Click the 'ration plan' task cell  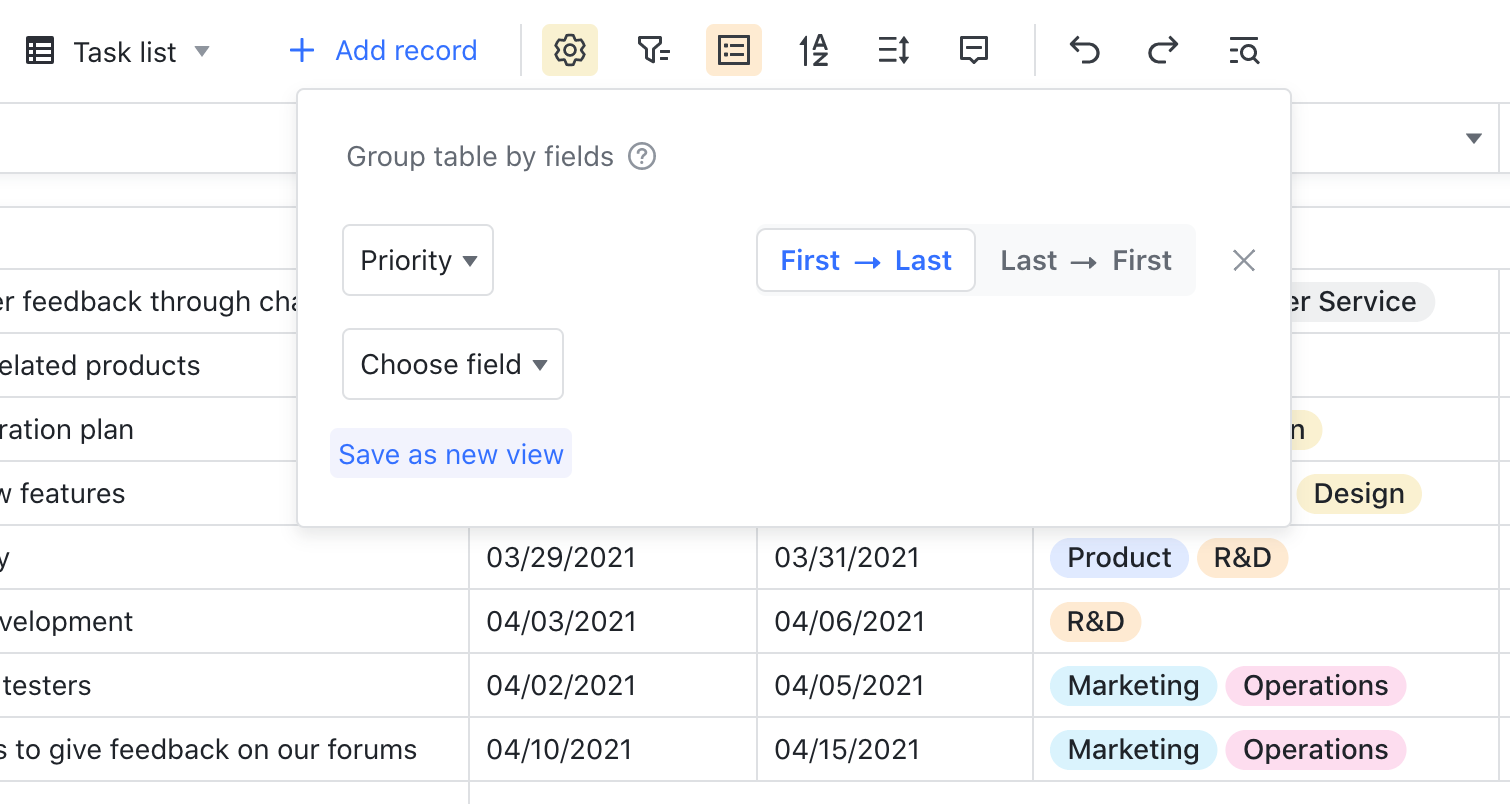149,429
